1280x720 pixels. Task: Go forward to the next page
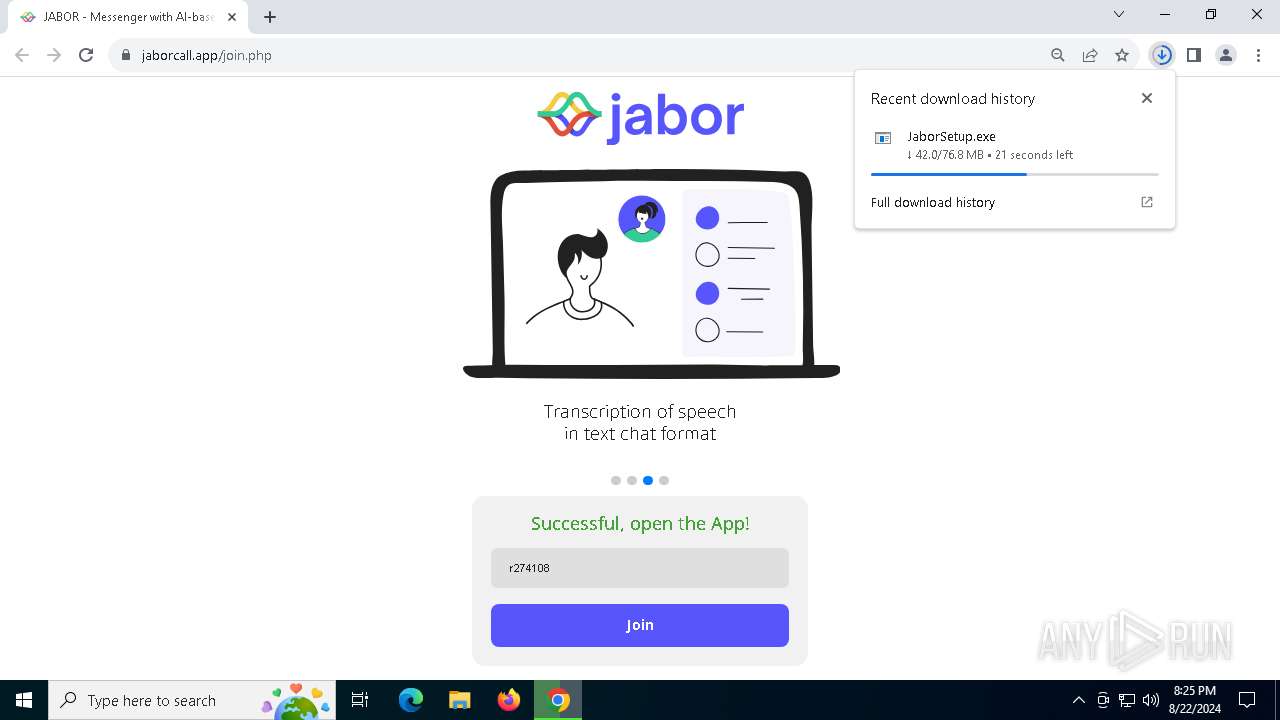[x=54, y=55]
